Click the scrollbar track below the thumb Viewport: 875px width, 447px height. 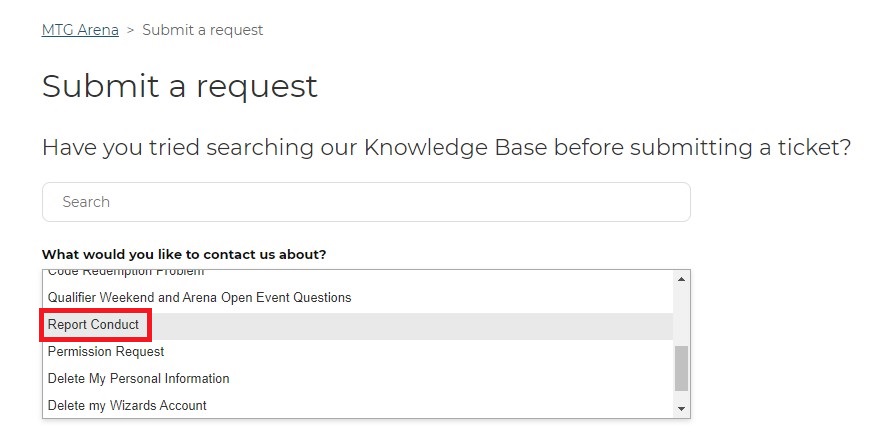682,396
